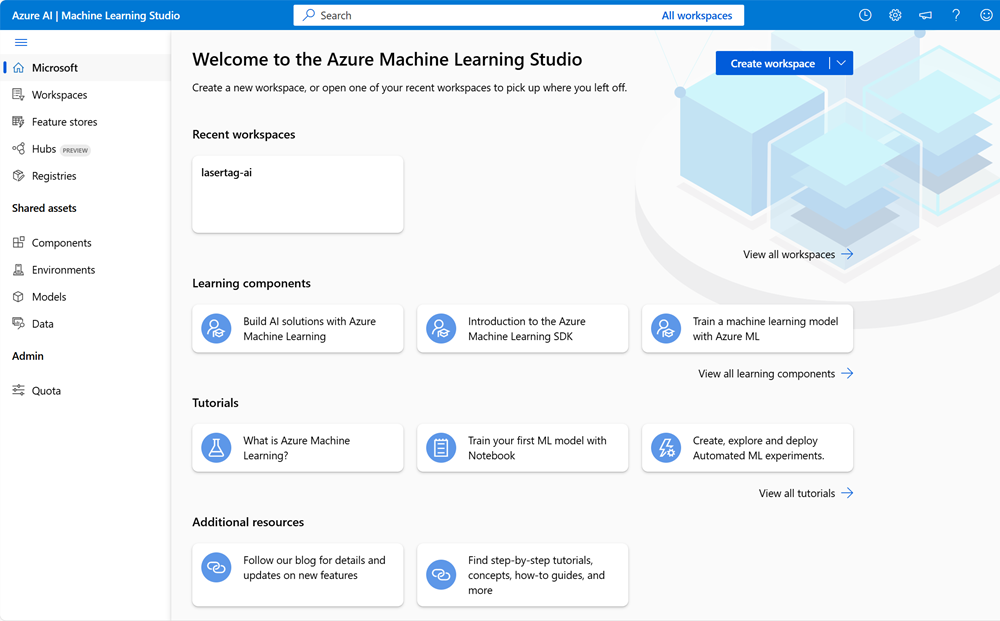Click the Feature stores sidebar icon

point(18,122)
